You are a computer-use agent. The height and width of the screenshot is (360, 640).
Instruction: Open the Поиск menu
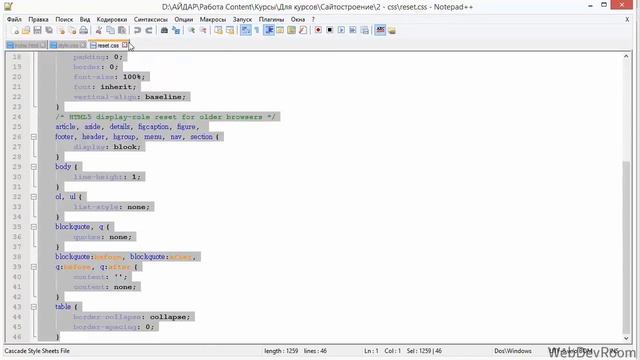pos(64,19)
